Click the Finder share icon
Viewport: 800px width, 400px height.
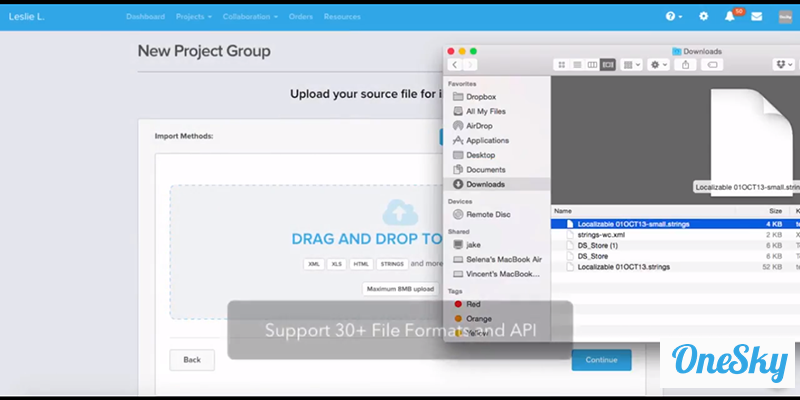tap(685, 65)
